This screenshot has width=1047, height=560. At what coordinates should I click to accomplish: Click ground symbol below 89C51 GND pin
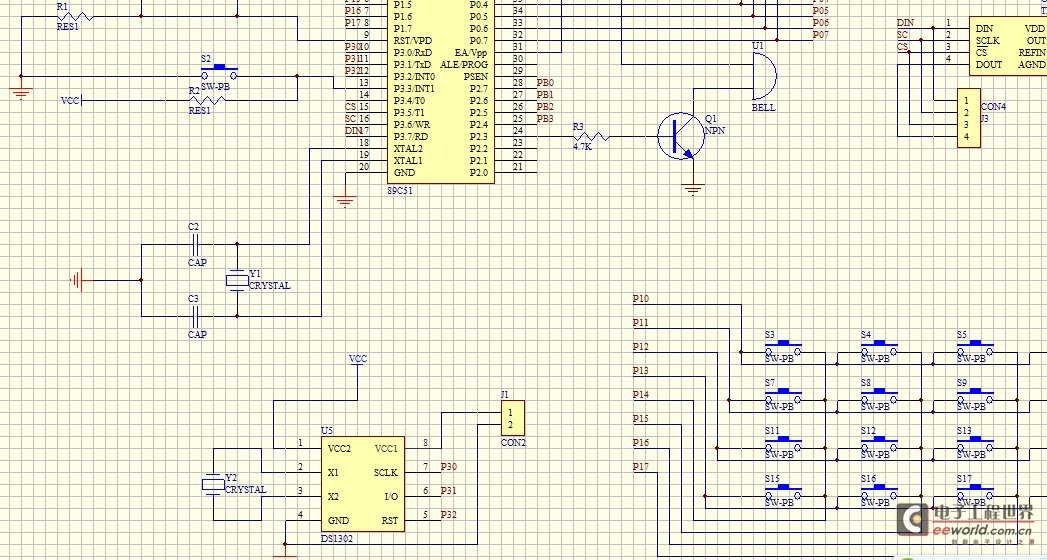click(345, 200)
